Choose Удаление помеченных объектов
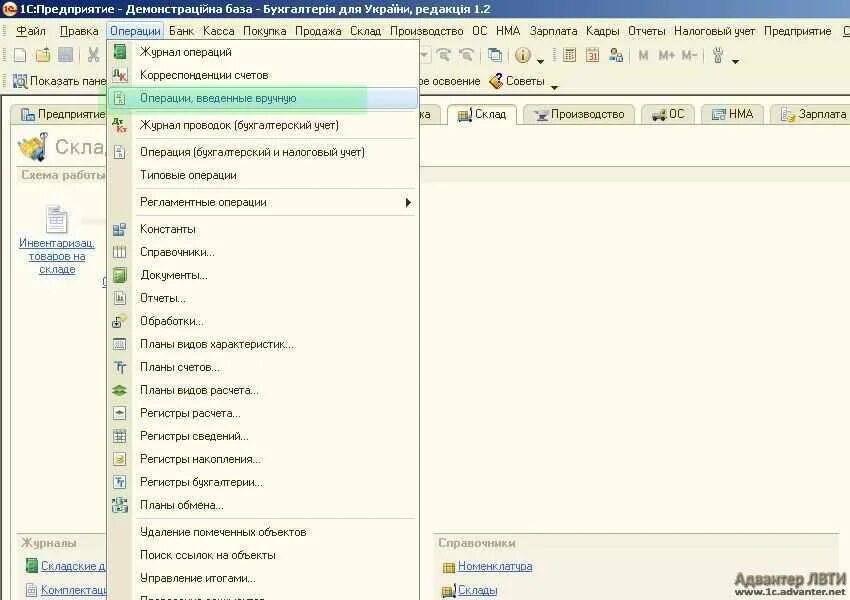The height and width of the screenshot is (600, 850). pos(263,532)
